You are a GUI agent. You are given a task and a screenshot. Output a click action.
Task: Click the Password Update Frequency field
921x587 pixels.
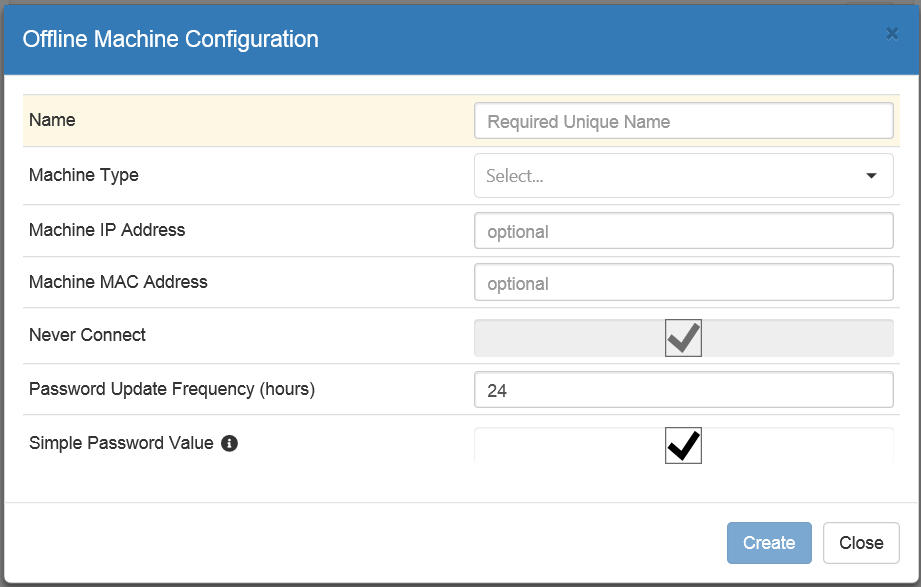tap(684, 390)
